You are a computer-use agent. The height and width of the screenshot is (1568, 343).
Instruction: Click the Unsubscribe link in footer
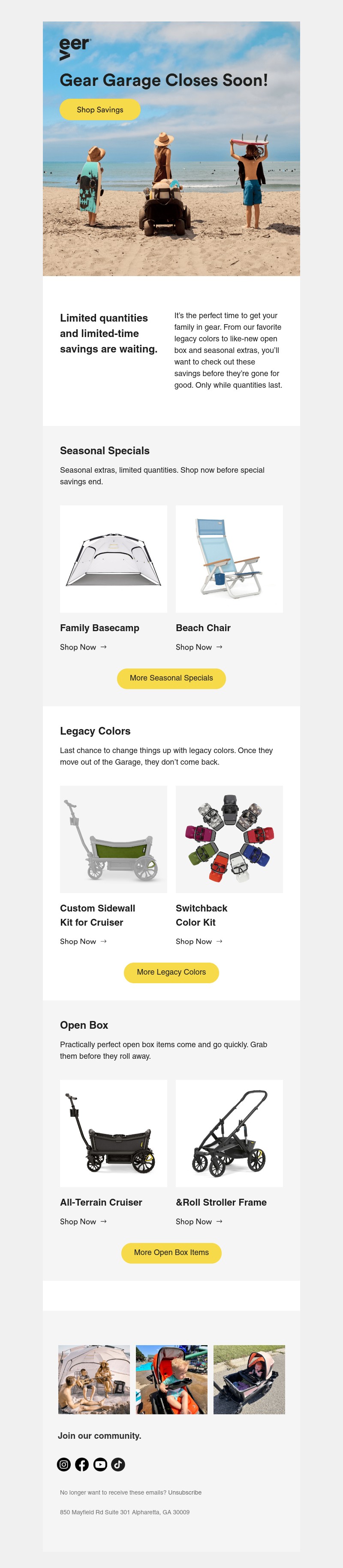tap(185, 1492)
